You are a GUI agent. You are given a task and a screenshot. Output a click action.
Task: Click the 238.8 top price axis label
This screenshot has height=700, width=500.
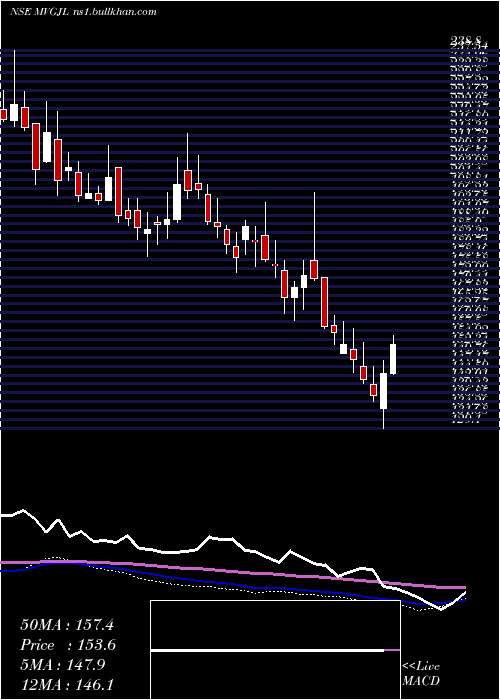coord(467,42)
